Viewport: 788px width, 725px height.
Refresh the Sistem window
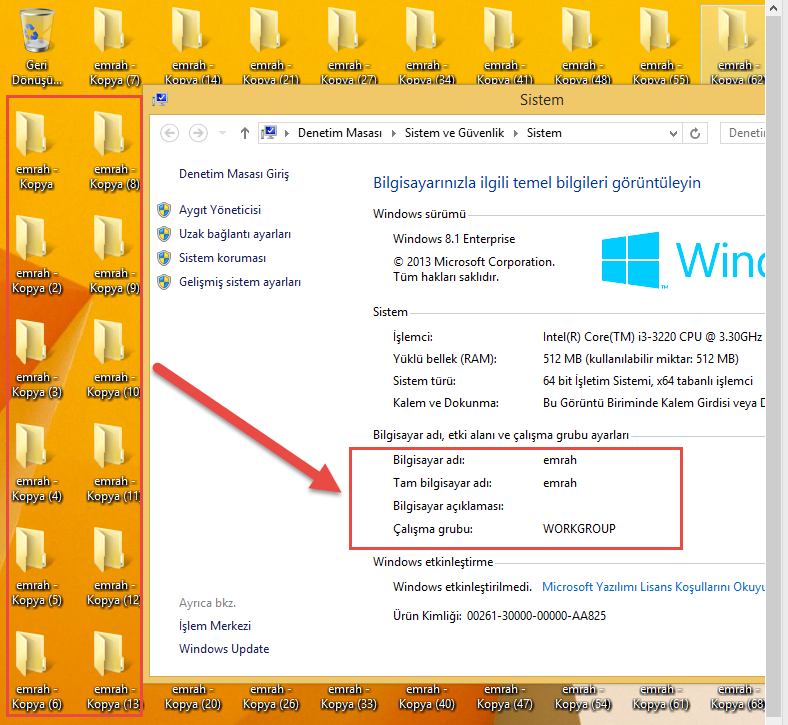click(x=695, y=134)
